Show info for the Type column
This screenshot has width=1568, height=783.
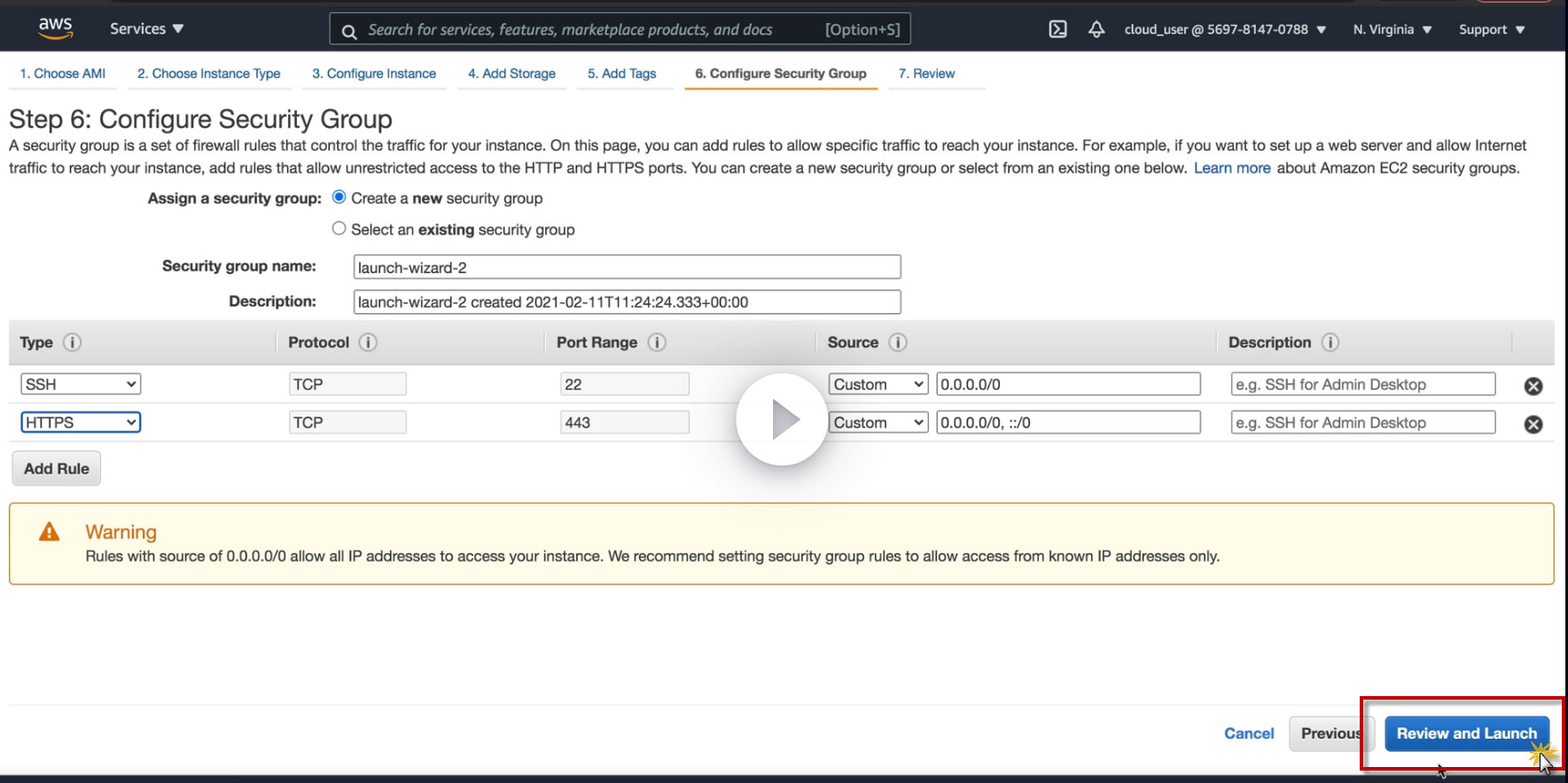pyautogui.click(x=73, y=342)
